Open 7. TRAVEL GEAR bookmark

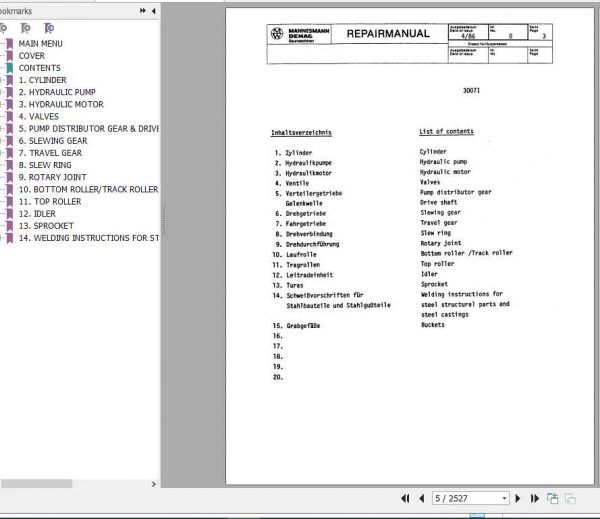tap(50, 153)
